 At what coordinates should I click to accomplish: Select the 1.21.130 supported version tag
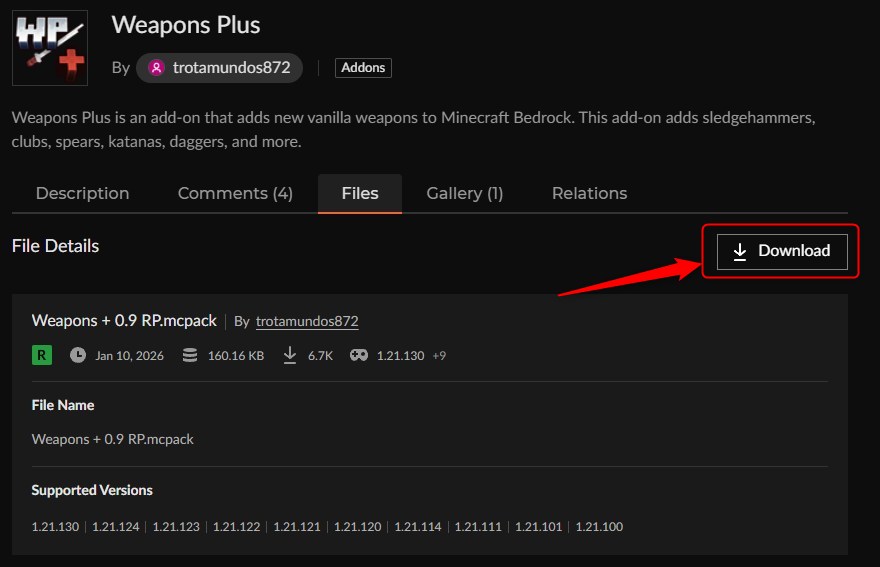pos(55,527)
